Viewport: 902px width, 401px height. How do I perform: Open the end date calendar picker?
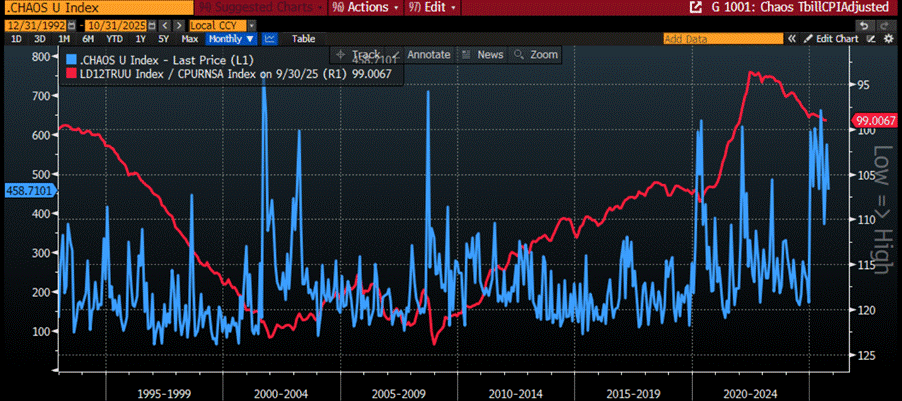(x=151, y=26)
